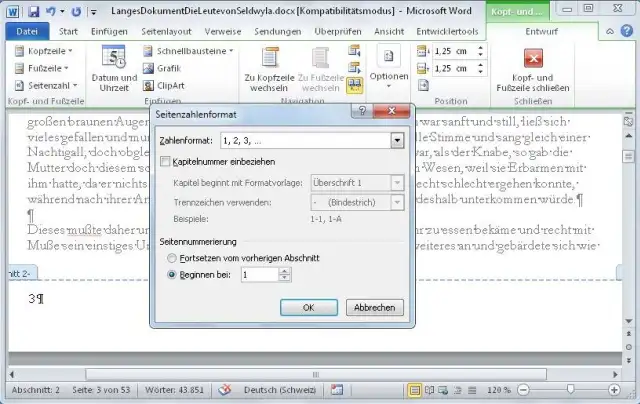Viewport: 640px width, 404px height.
Task: Close the Seitenzahlenformat dialog
Action: pyautogui.click(x=391, y=111)
